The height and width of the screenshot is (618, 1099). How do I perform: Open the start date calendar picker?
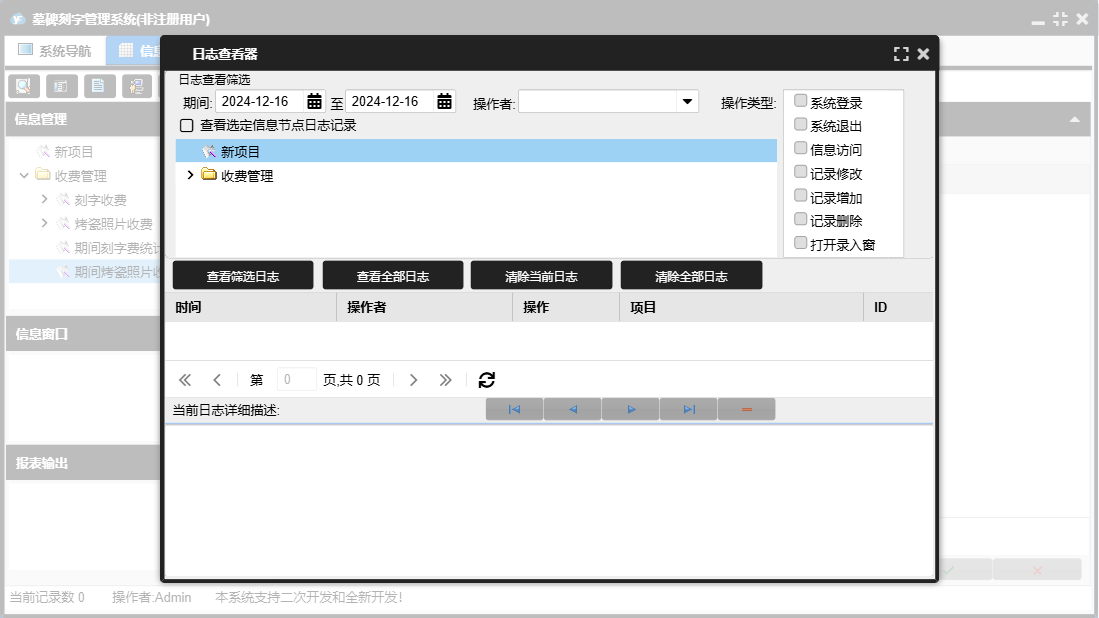coord(314,102)
